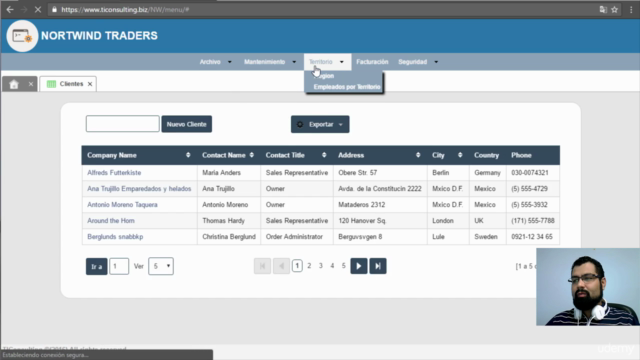Screen dimensions: 640x360
Task: Sort by City column arrows
Action: pyautogui.click(x=460, y=155)
